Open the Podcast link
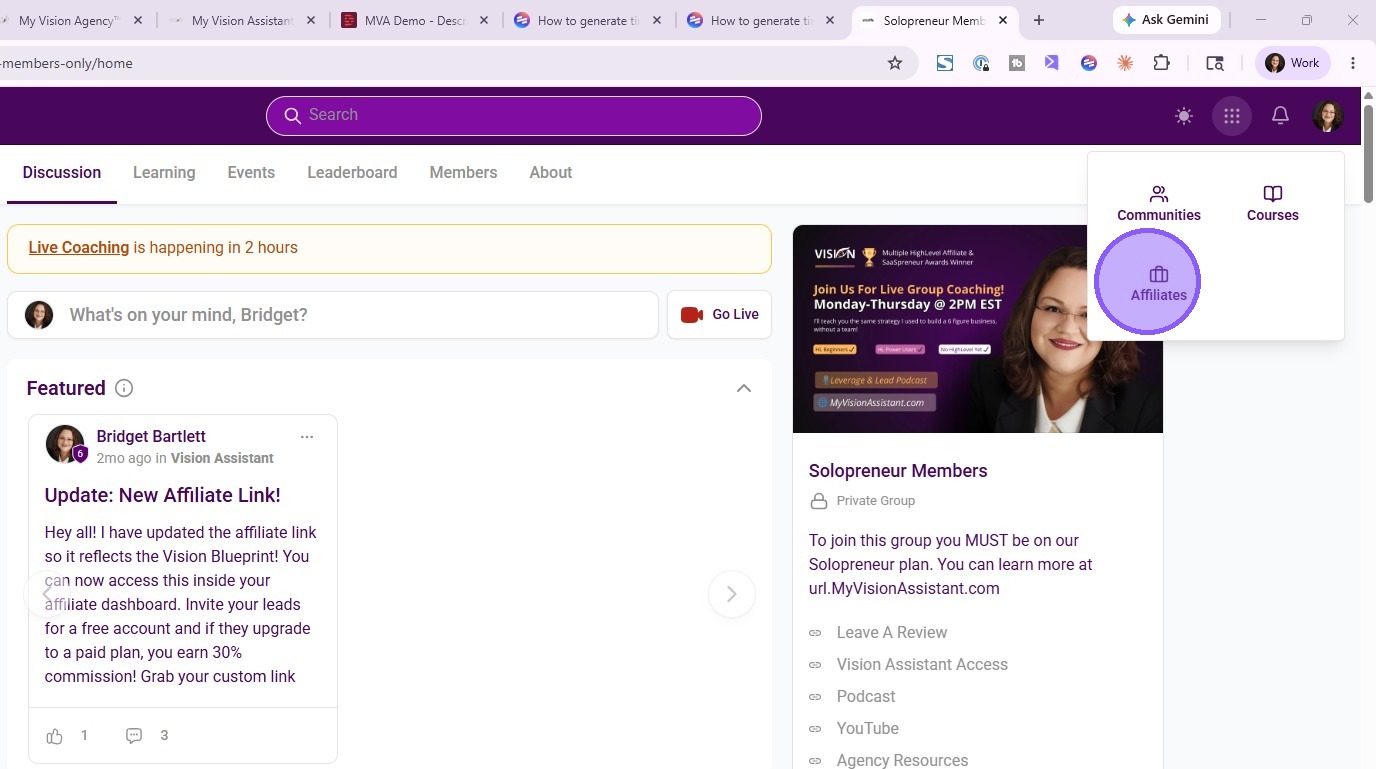The height and width of the screenshot is (769, 1376). [866, 696]
